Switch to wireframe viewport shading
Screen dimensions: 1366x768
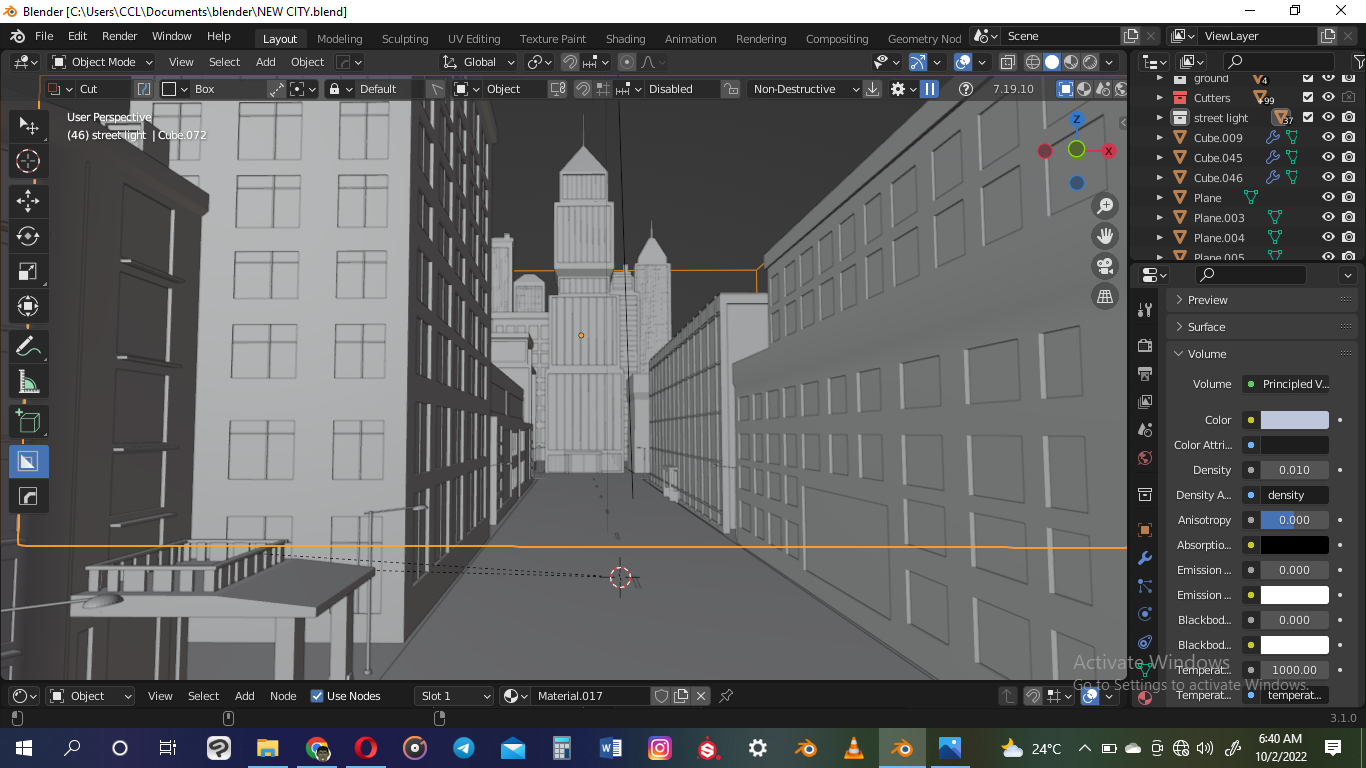[x=1033, y=62]
